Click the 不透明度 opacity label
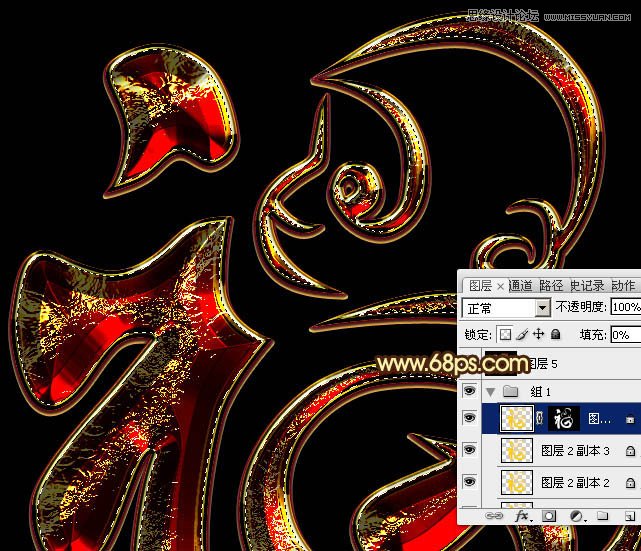The height and width of the screenshot is (551, 641). coord(580,307)
